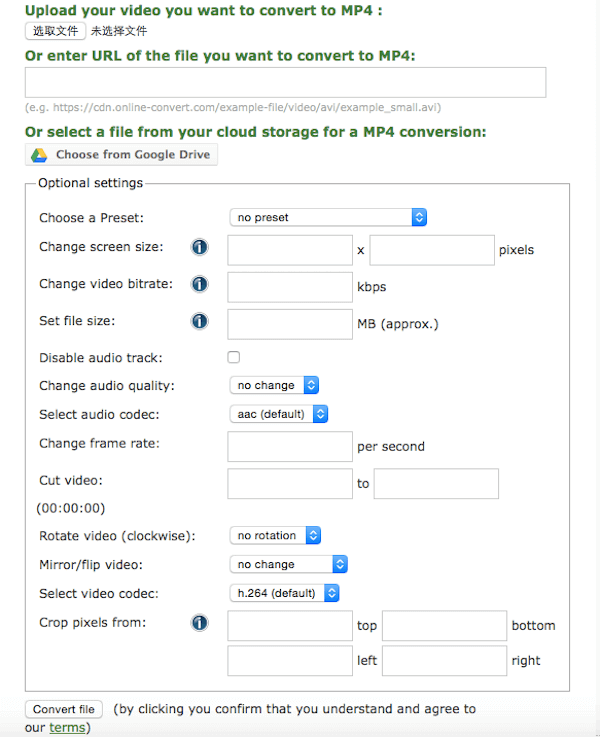Click the frame rate per second field
Screen dimensions: 600x737
(x=290, y=447)
